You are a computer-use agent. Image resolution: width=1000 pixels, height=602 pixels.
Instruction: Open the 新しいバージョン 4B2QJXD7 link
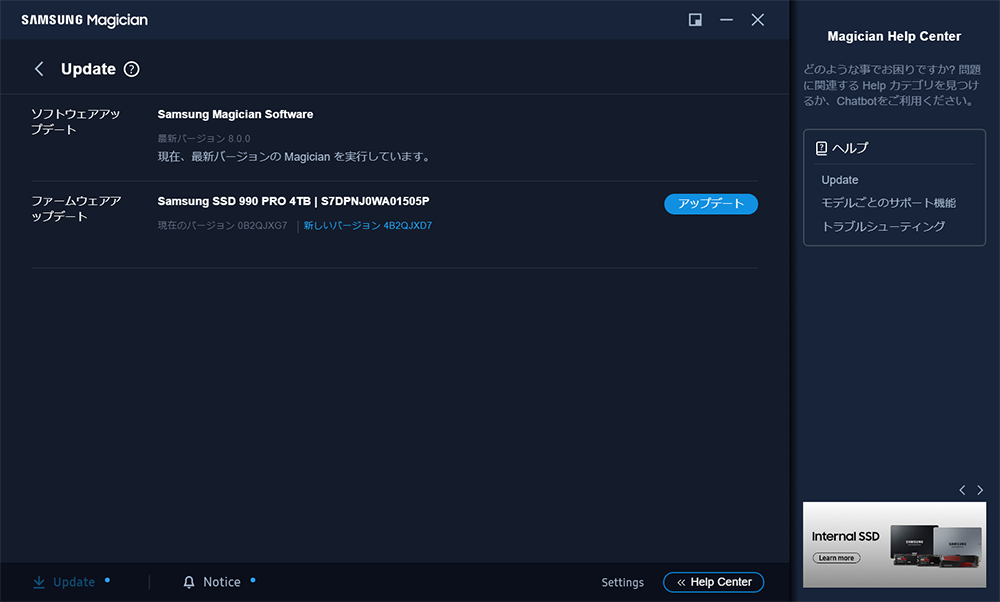367,226
